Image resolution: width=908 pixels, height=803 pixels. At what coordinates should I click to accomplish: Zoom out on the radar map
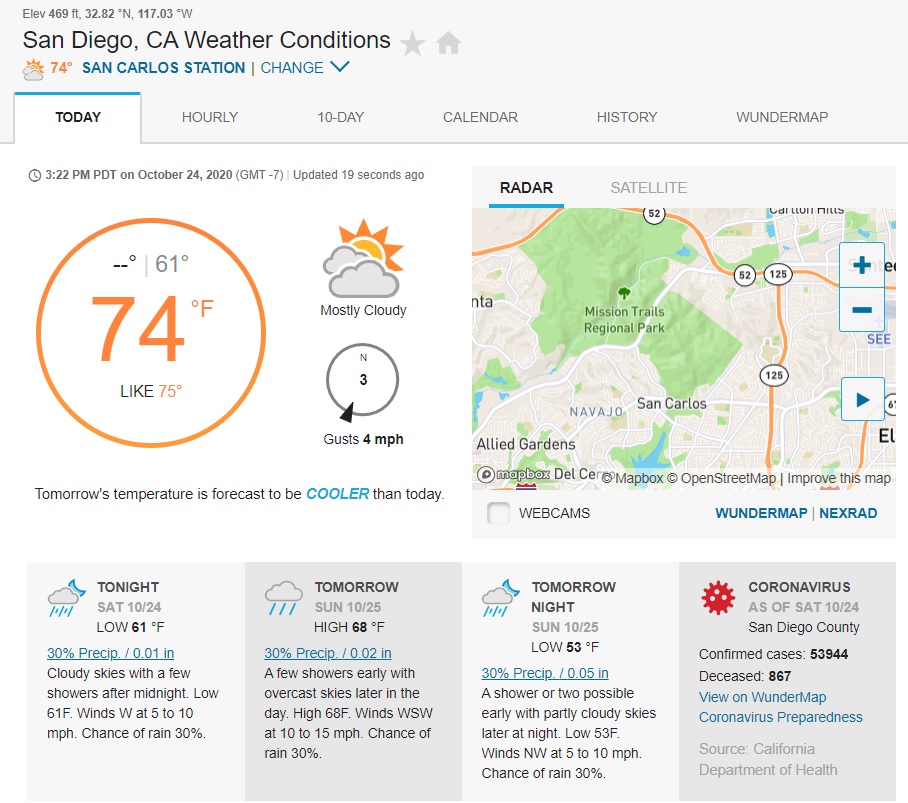[x=862, y=310]
